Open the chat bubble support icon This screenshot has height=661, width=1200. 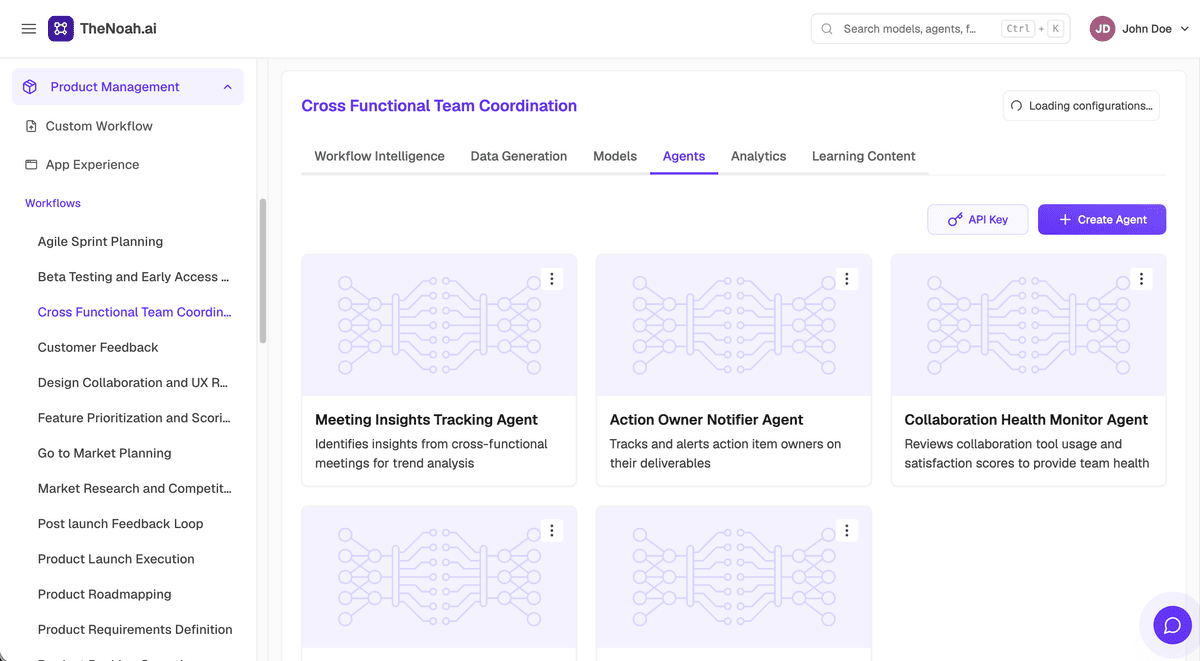pyautogui.click(x=1172, y=626)
